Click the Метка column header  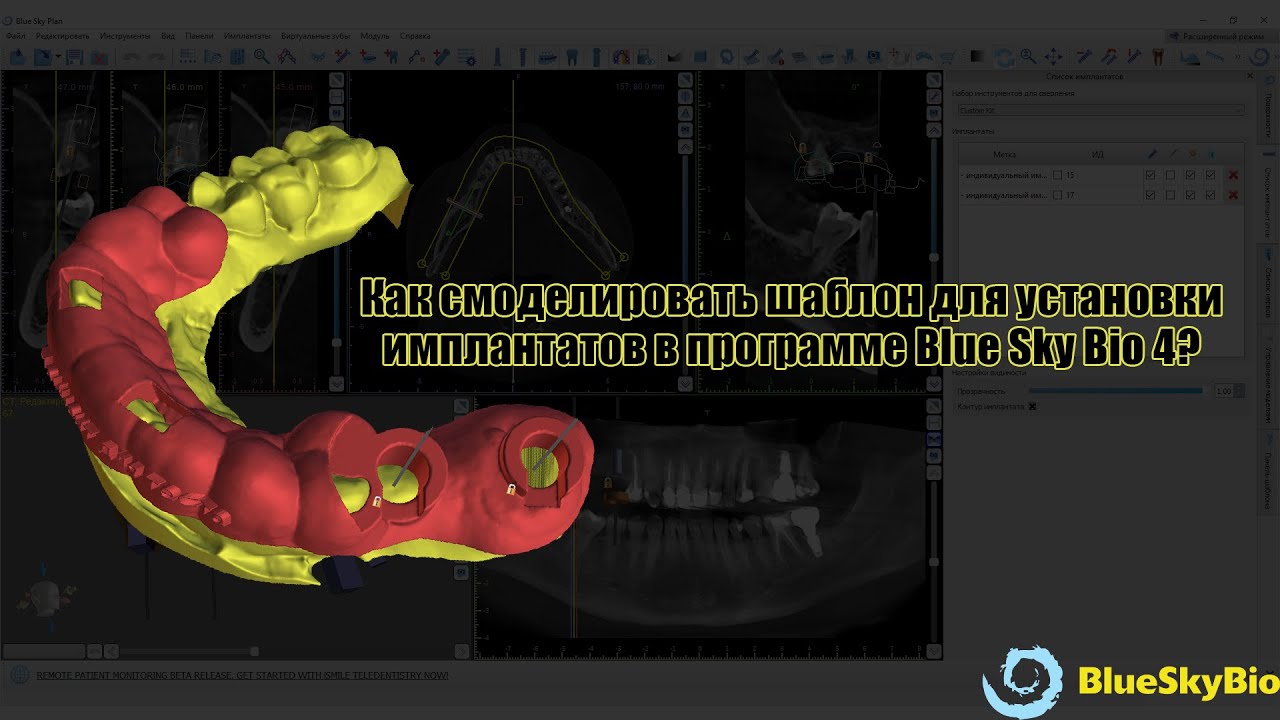point(1005,155)
